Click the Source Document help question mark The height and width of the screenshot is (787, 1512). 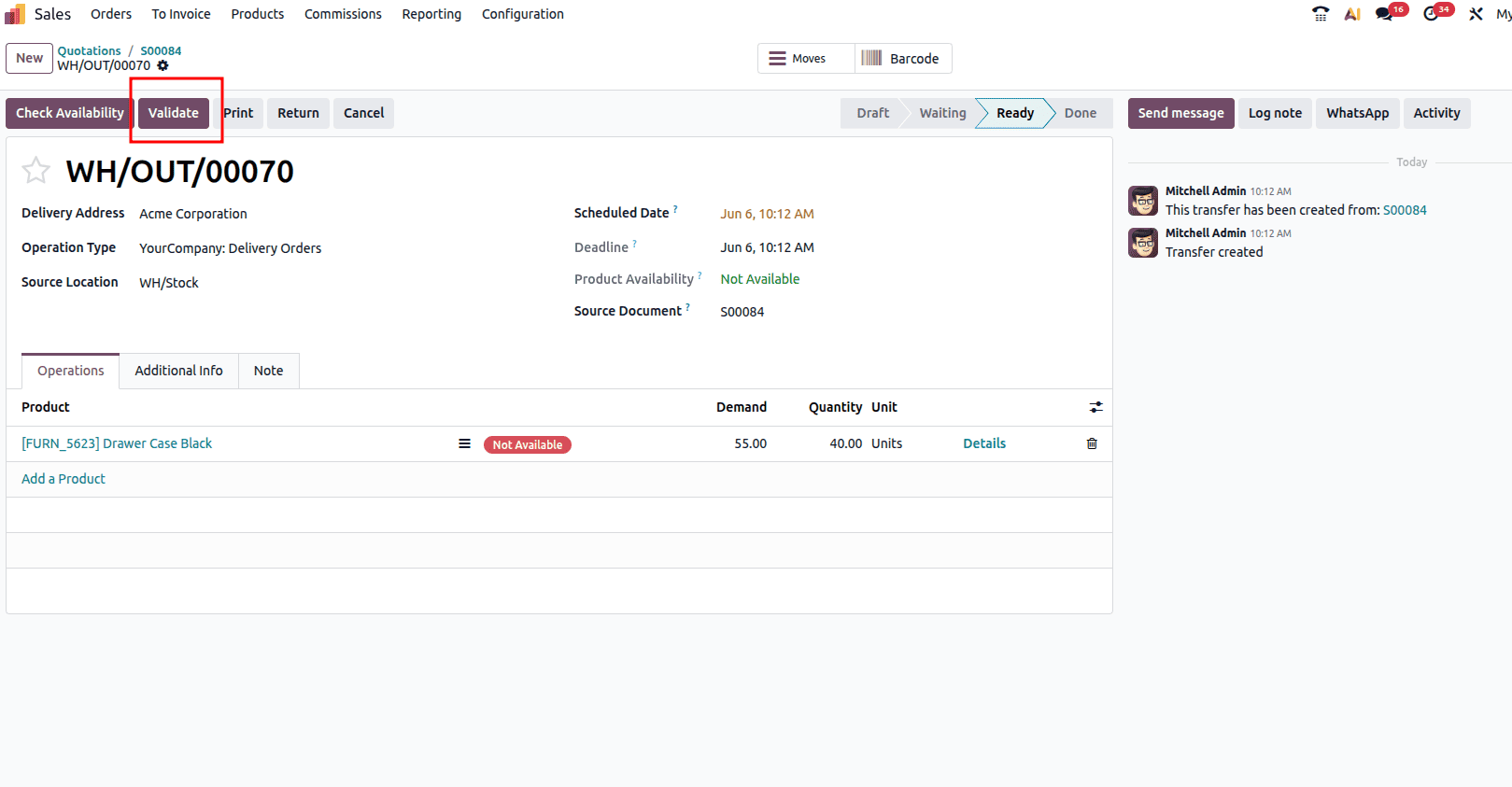(688, 307)
